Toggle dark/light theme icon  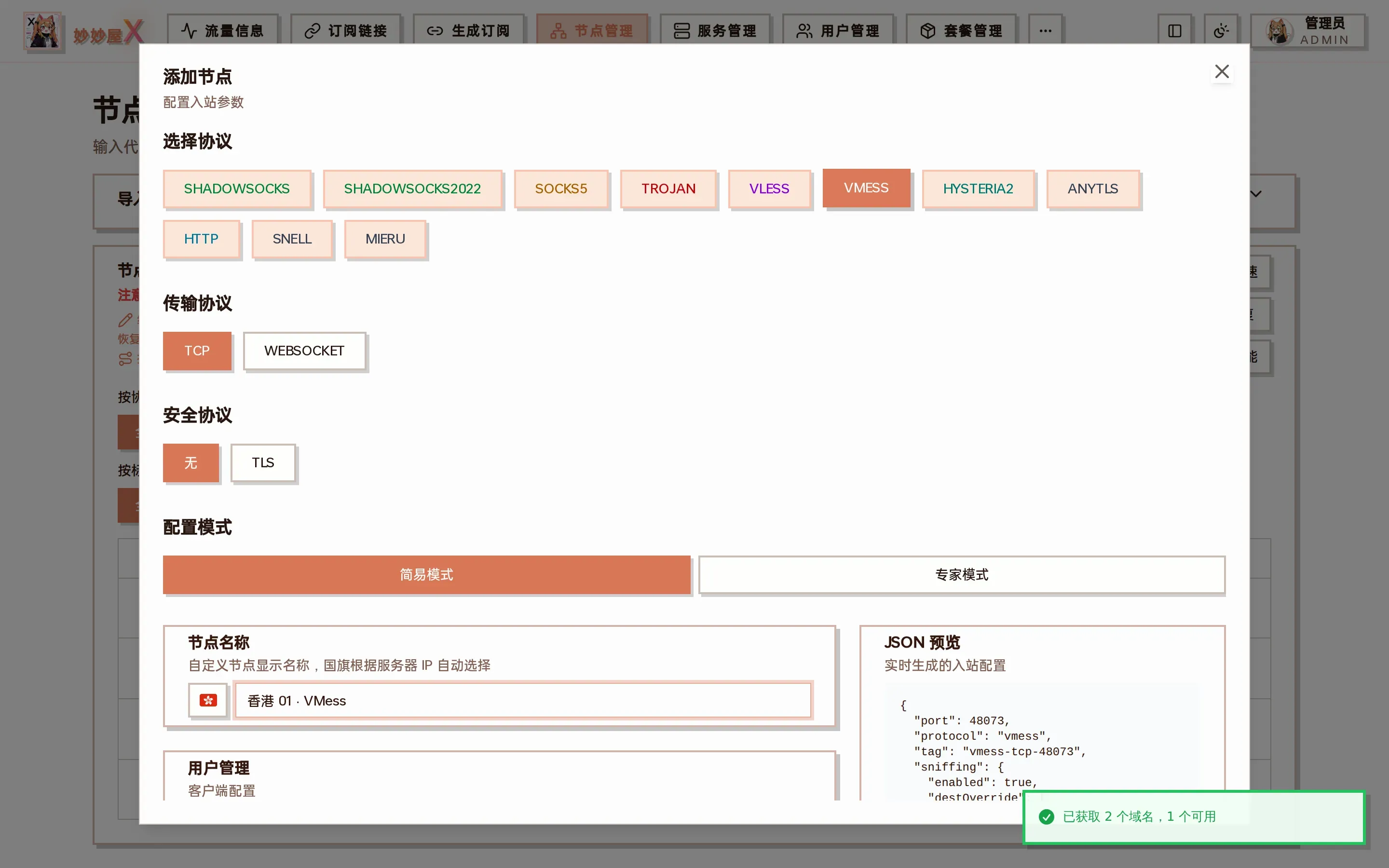click(1221, 30)
